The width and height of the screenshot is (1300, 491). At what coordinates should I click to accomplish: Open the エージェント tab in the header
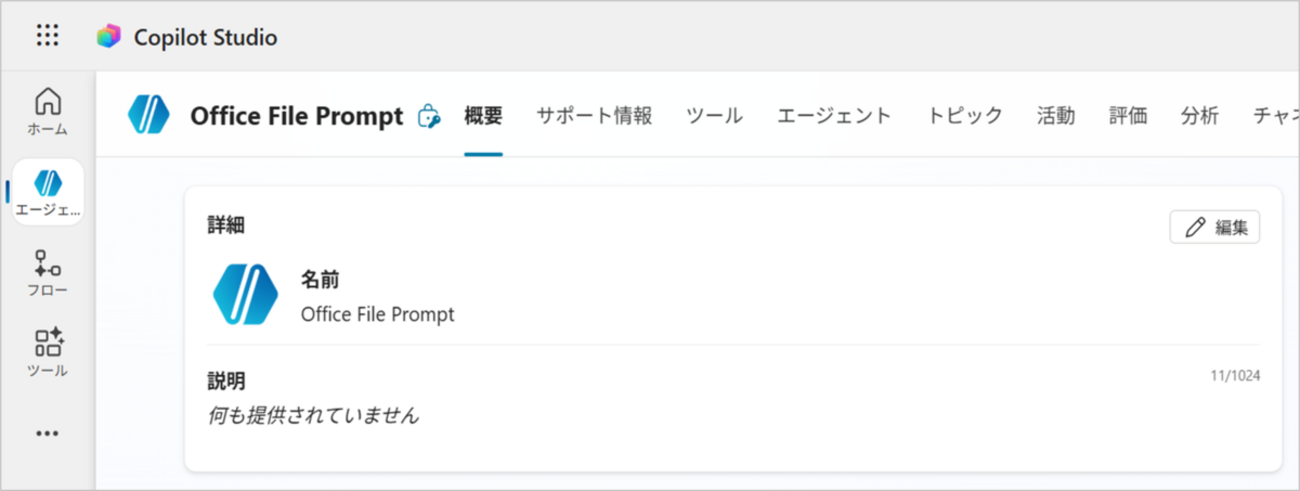pyautogui.click(x=834, y=116)
